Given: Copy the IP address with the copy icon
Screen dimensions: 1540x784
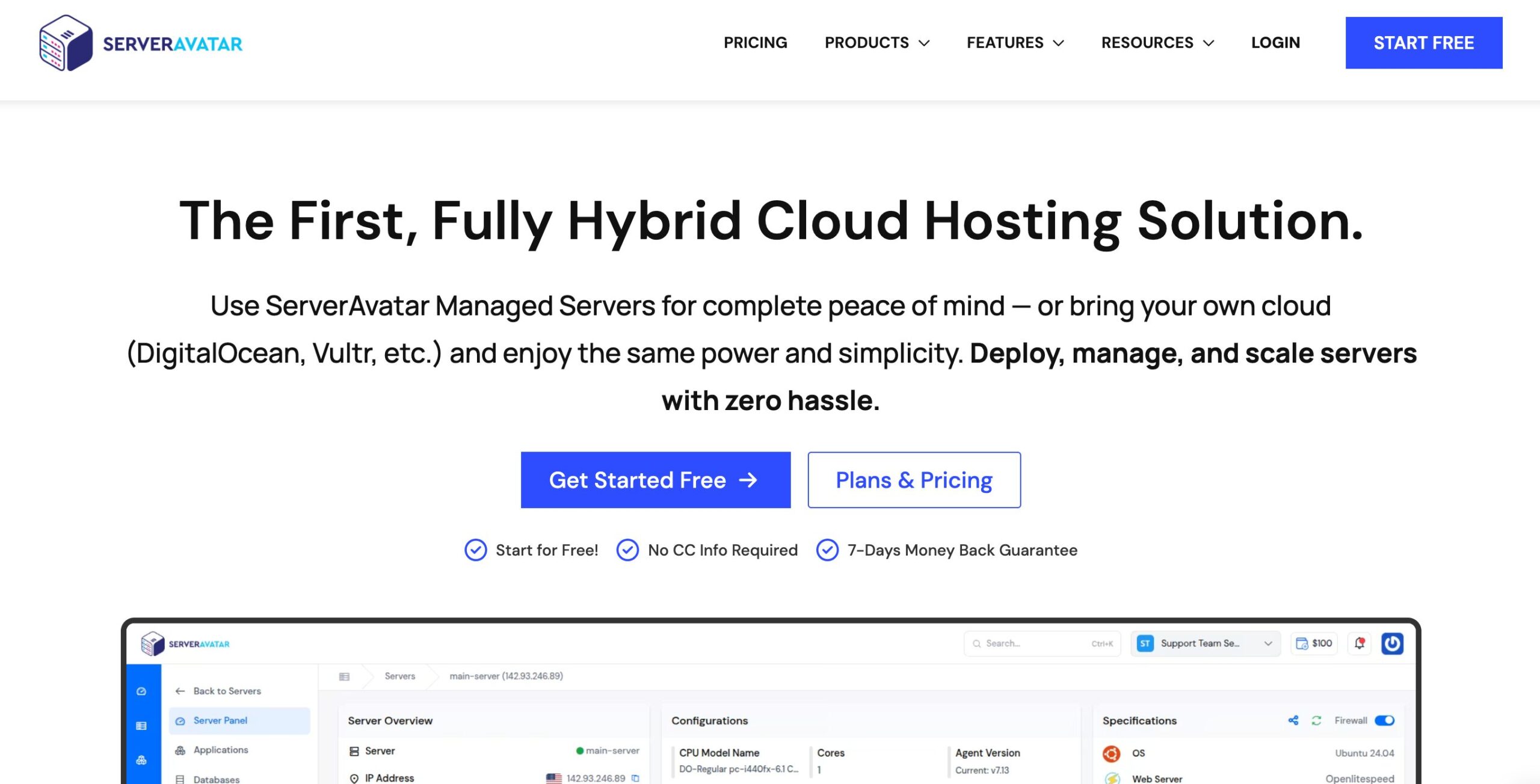Looking at the screenshot, I should (x=635, y=778).
